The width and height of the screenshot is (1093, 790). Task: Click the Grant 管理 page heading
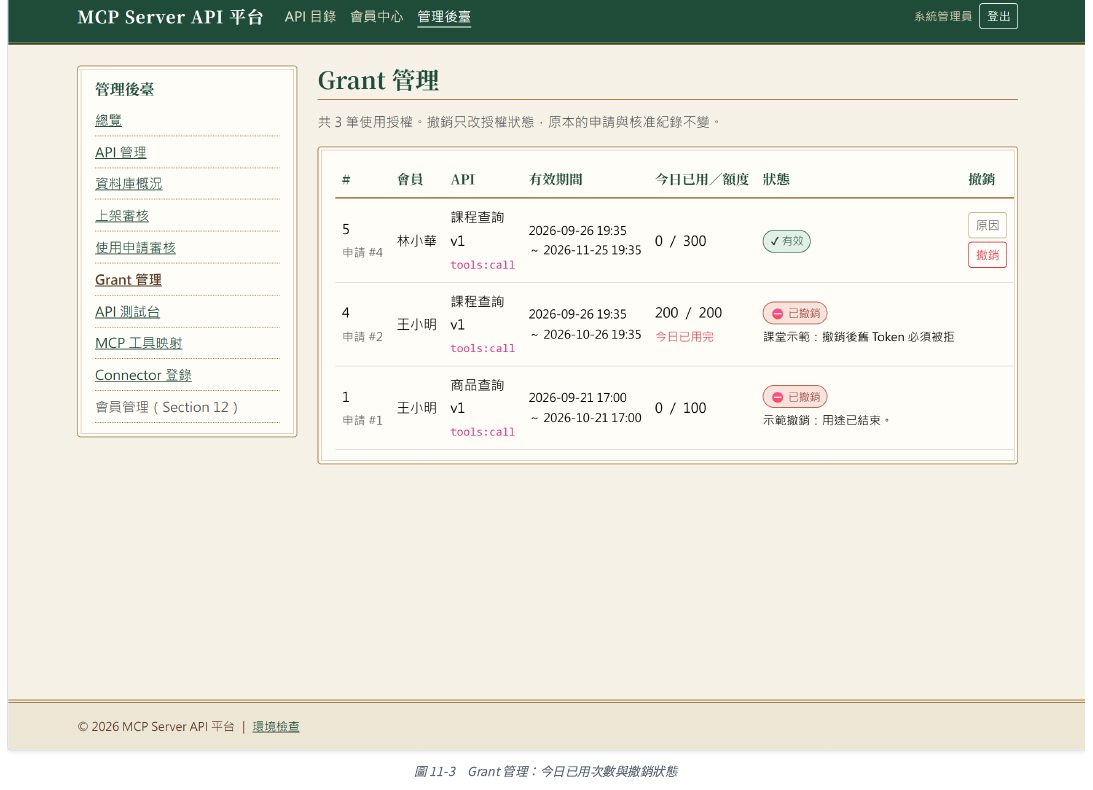[x=379, y=80]
